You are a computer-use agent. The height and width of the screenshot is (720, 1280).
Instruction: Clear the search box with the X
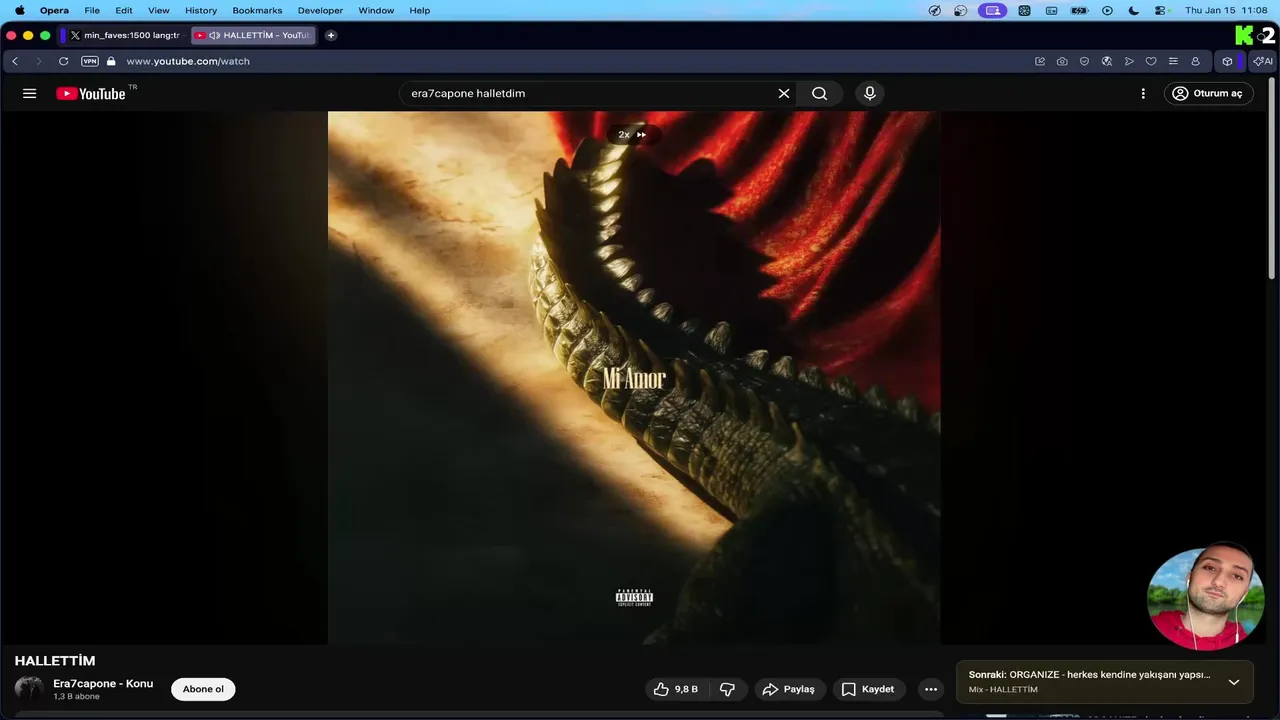pyautogui.click(x=784, y=93)
